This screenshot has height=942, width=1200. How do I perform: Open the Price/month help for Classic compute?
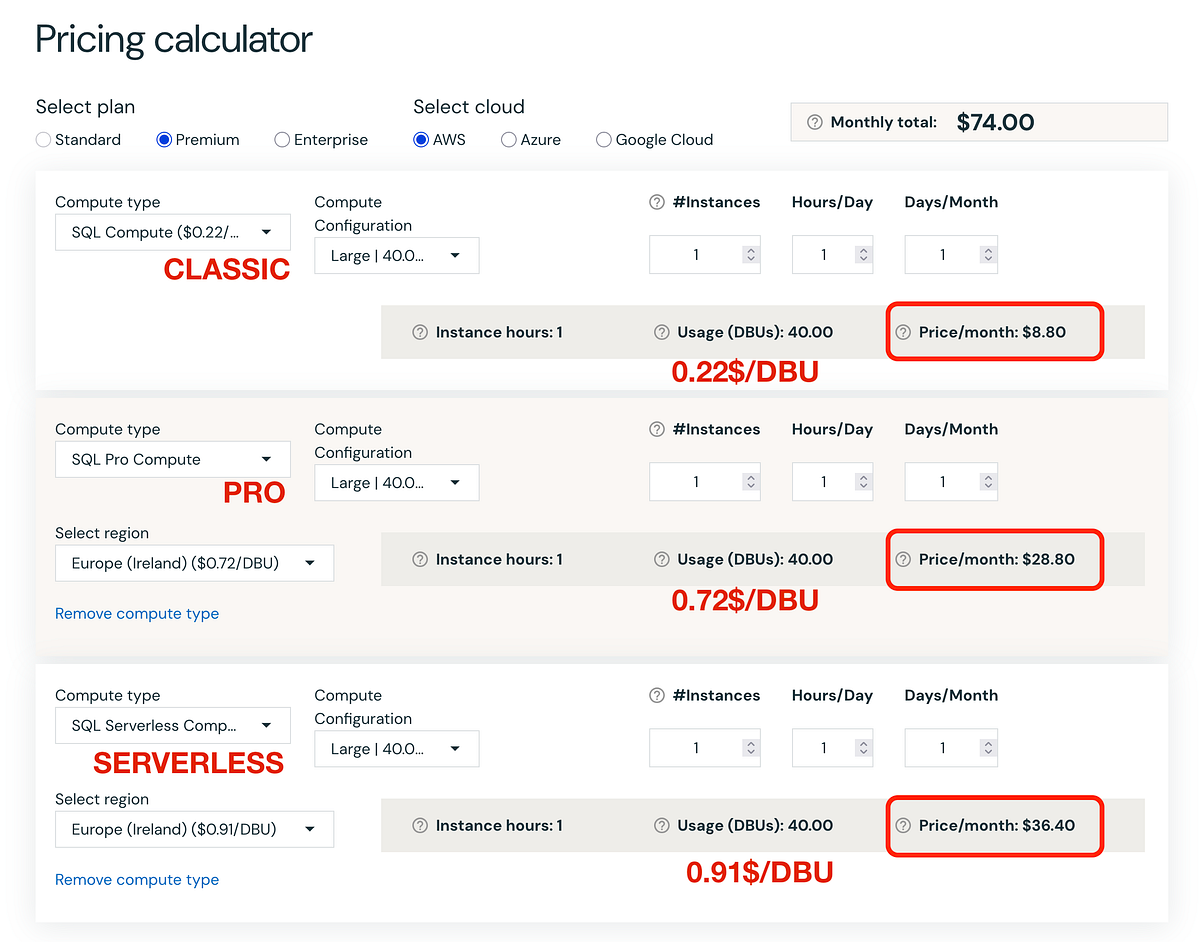905,332
